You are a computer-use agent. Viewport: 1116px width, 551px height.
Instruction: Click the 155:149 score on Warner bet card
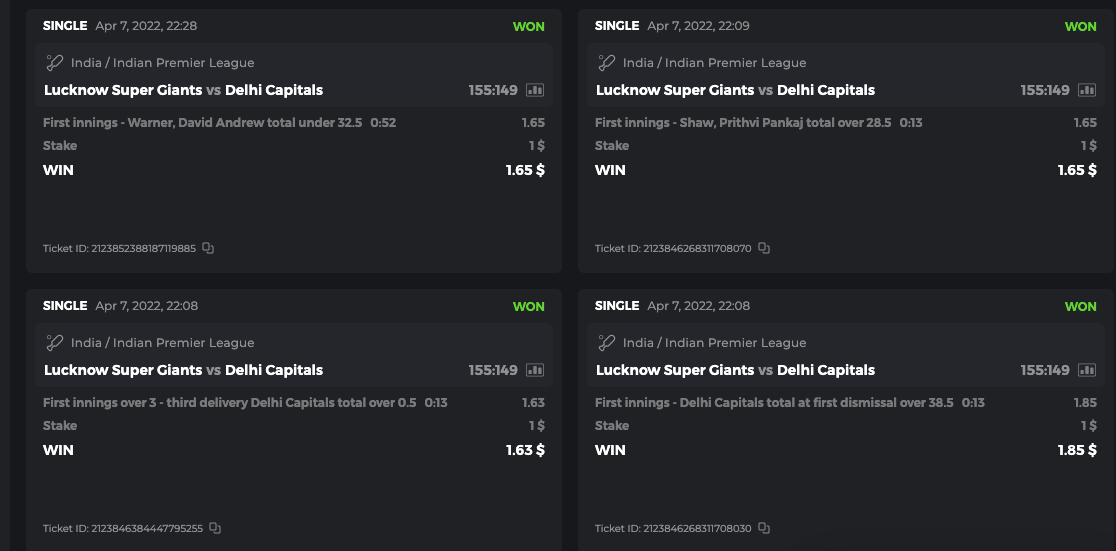[493, 90]
